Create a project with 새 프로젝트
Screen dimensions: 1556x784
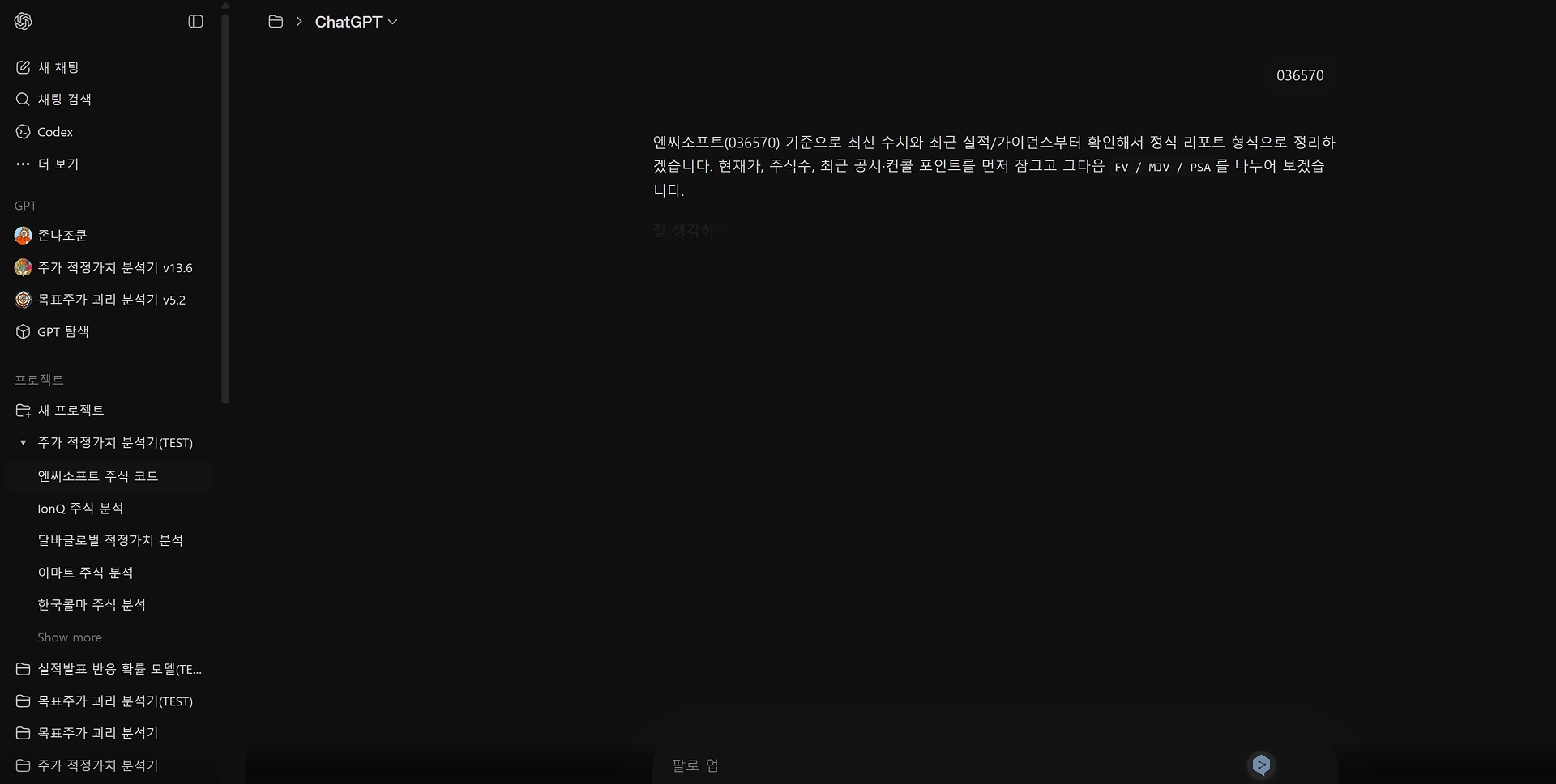(x=109, y=411)
